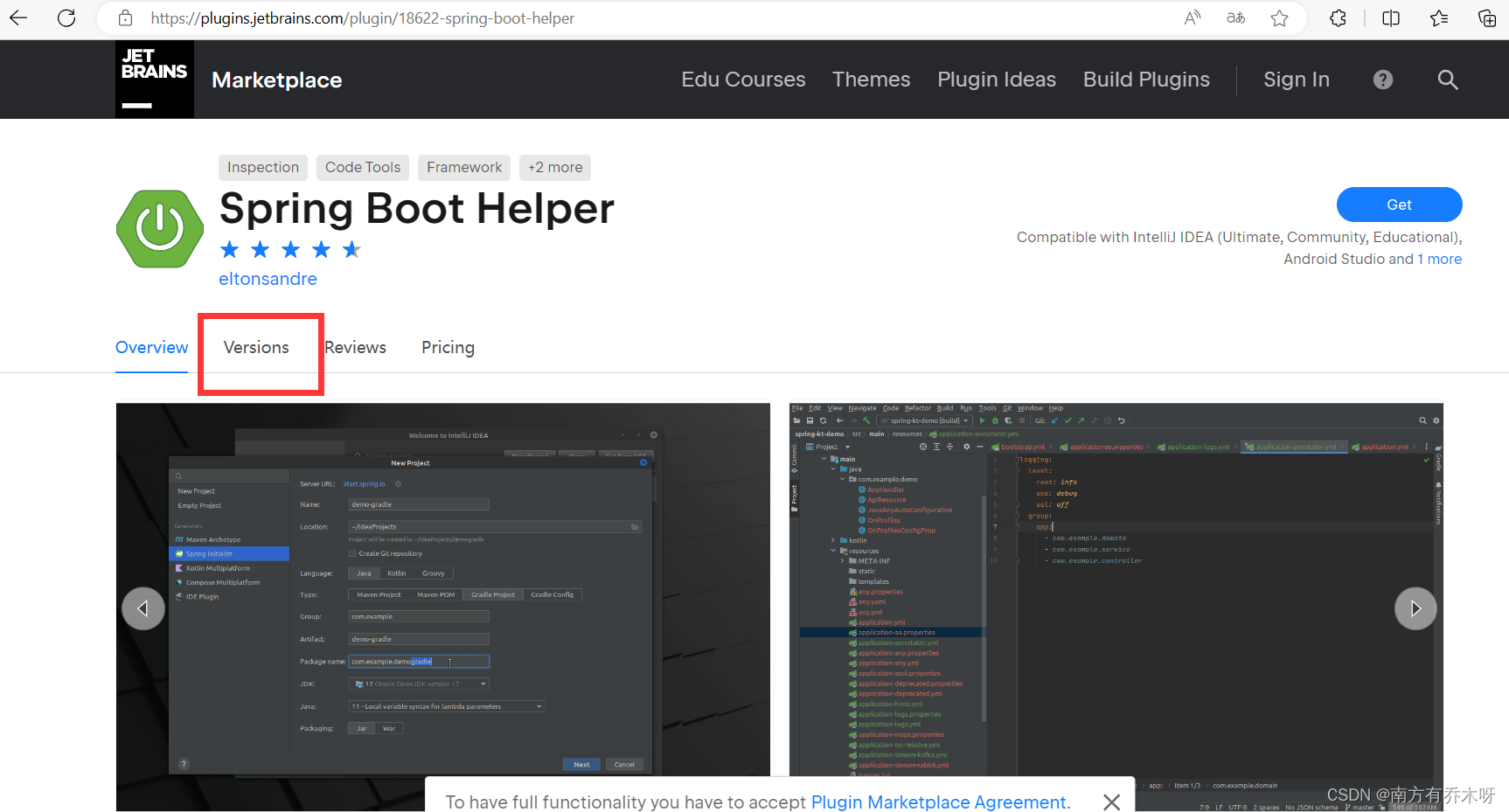Open Edu Courses in the header
This screenshot has height=812, width=1509.
tap(743, 80)
